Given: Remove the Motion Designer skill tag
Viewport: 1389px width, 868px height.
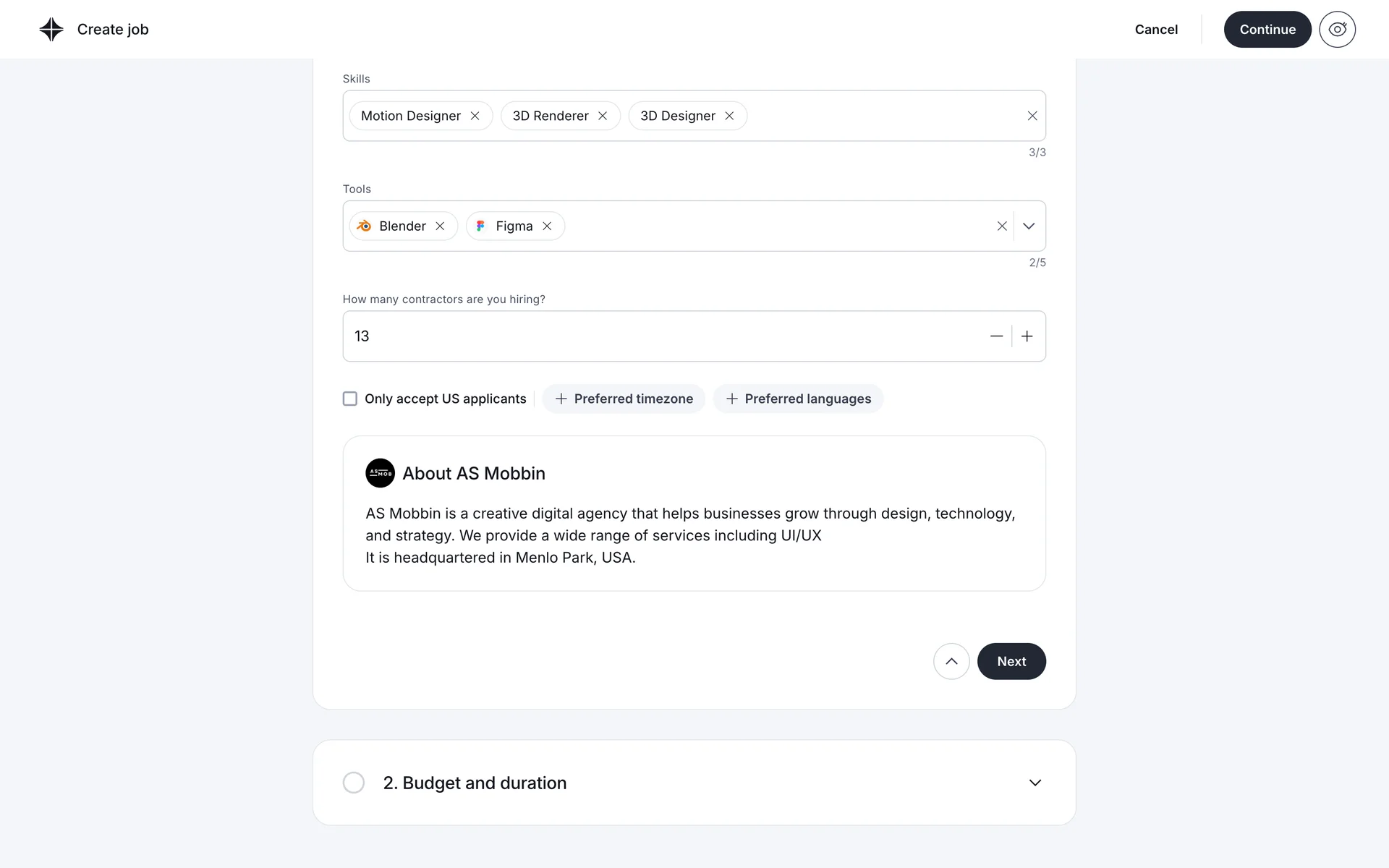Looking at the screenshot, I should click(475, 116).
